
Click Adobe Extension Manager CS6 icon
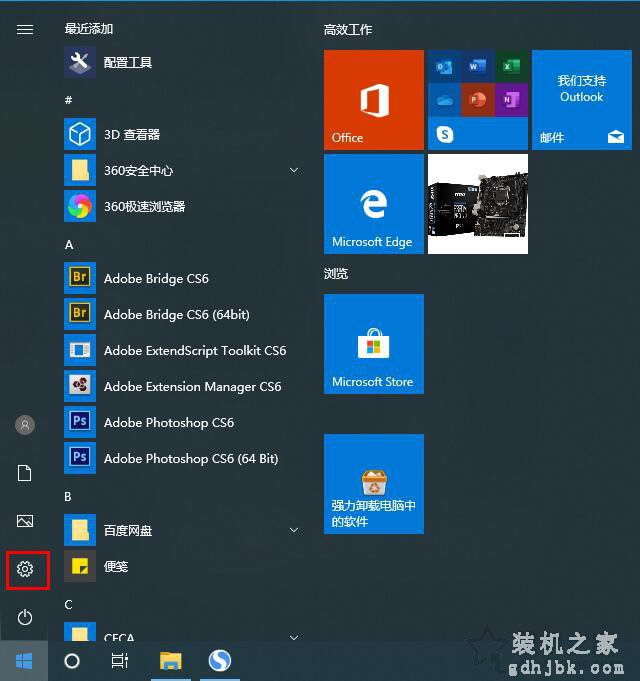click(80, 386)
